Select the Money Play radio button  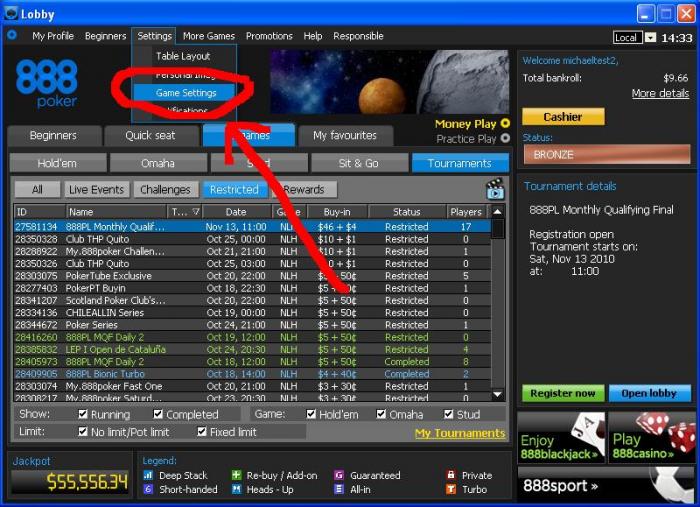pyautogui.click(x=505, y=123)
